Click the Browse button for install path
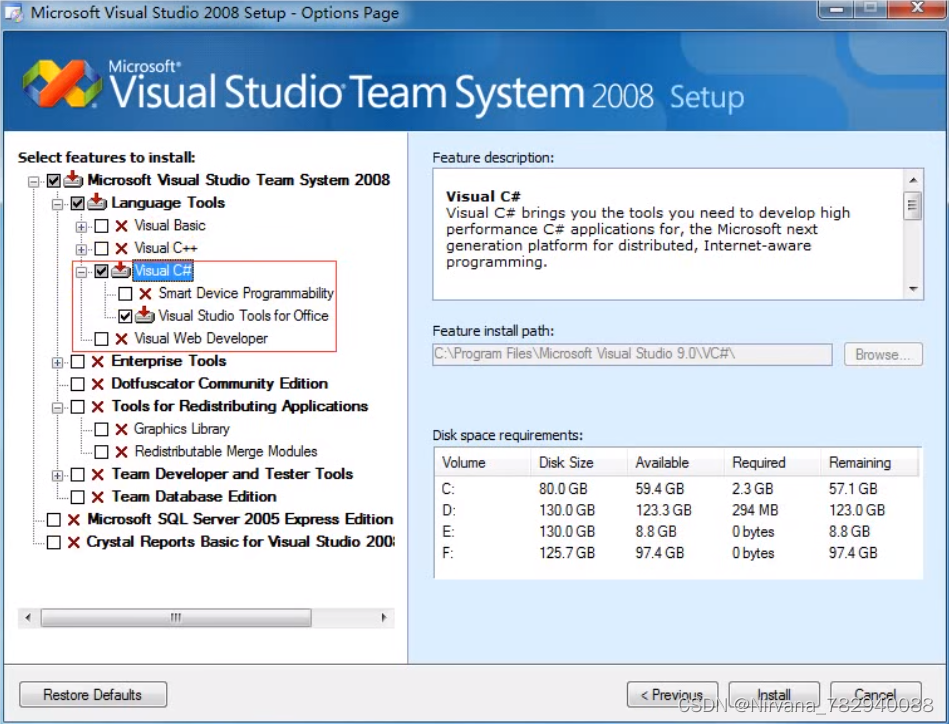Image resolution: width=949 pixels, height=724 pixels. pos(883,354)
